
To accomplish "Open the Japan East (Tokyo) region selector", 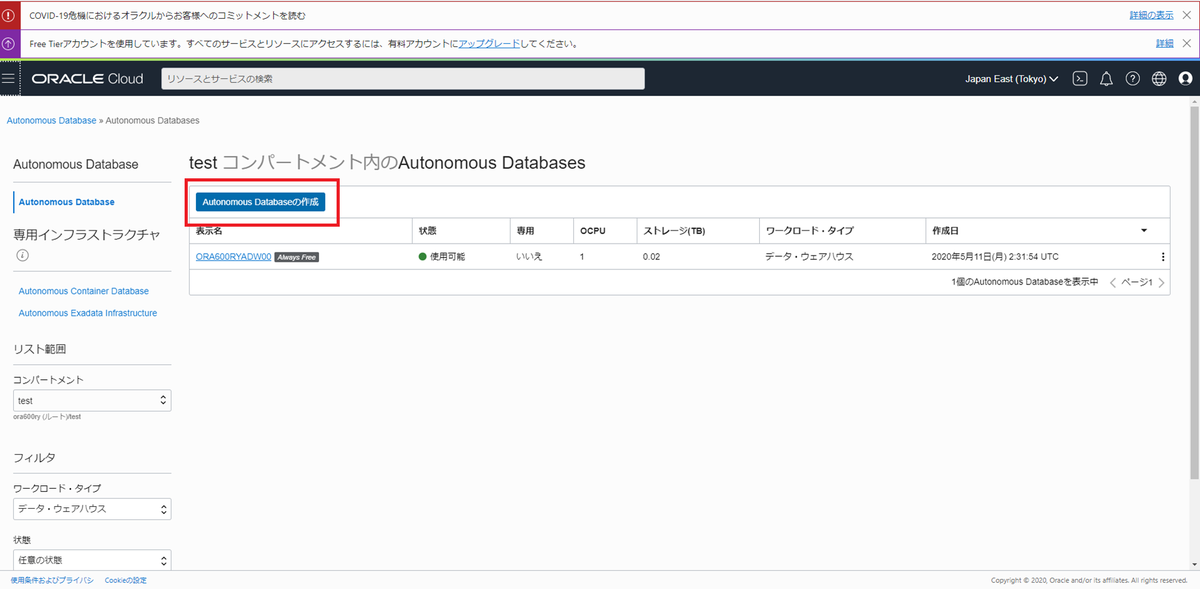I will click(1011, 78).
